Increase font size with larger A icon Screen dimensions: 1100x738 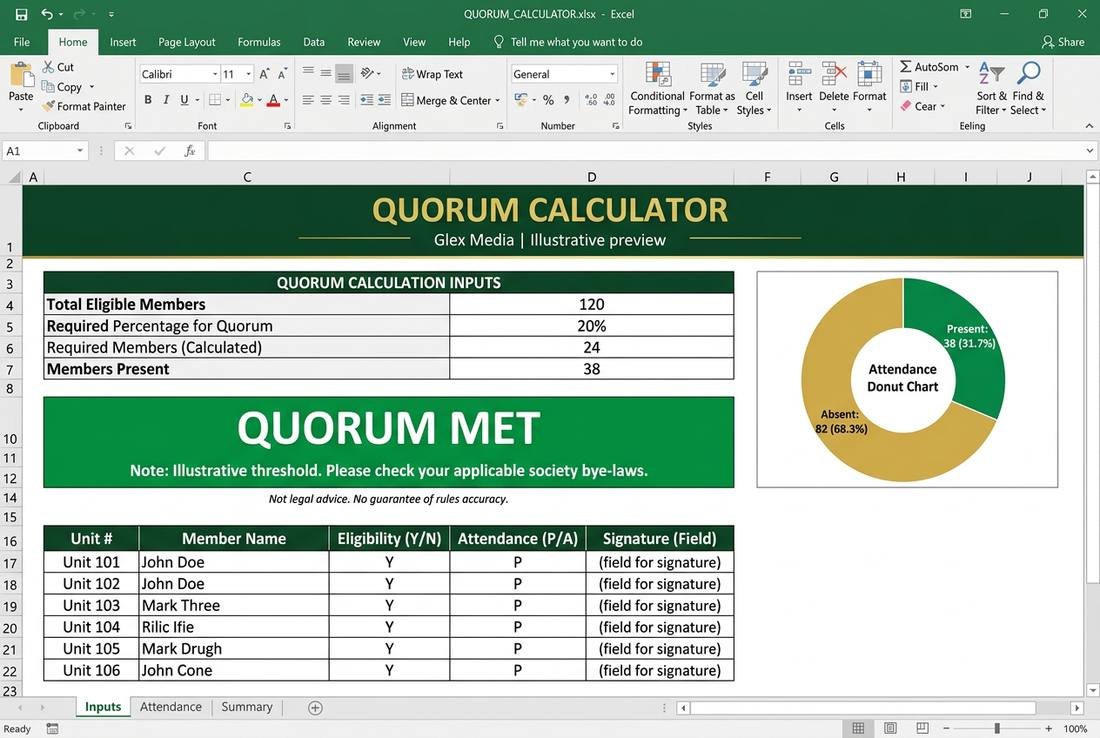pos(264,74)
